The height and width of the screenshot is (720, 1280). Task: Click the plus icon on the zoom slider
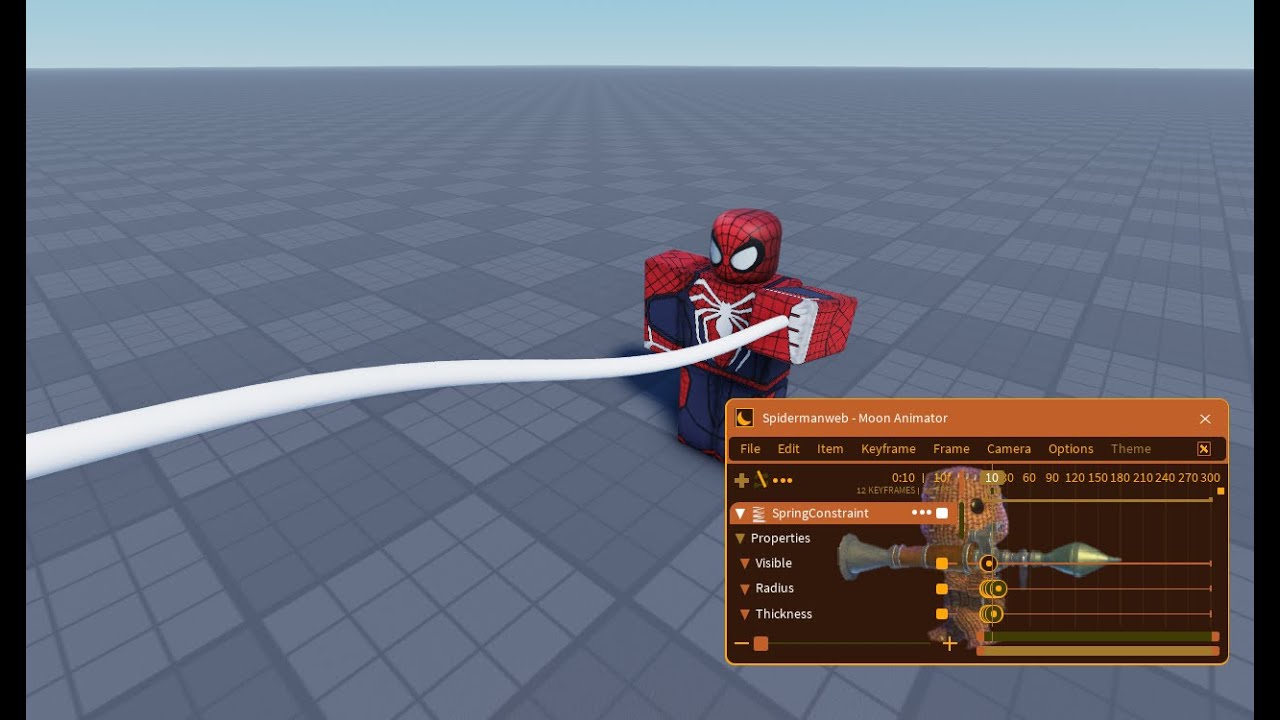pyautogui.click(x=950, y=643)
